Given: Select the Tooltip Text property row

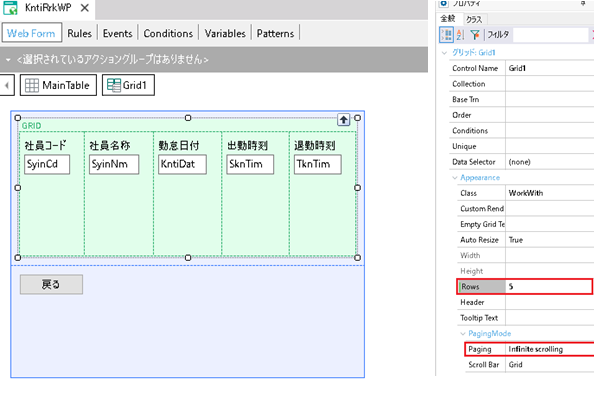Looking at the screenshot, I should (x=526, y=318).
